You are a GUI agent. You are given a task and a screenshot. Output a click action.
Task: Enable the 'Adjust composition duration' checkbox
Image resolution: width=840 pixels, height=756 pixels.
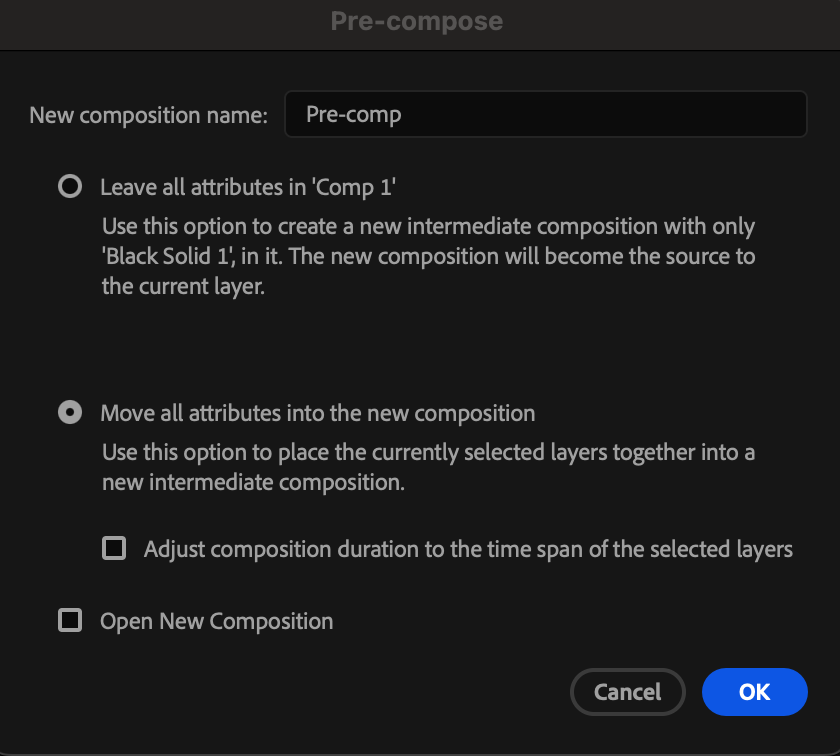coord(115,548)
